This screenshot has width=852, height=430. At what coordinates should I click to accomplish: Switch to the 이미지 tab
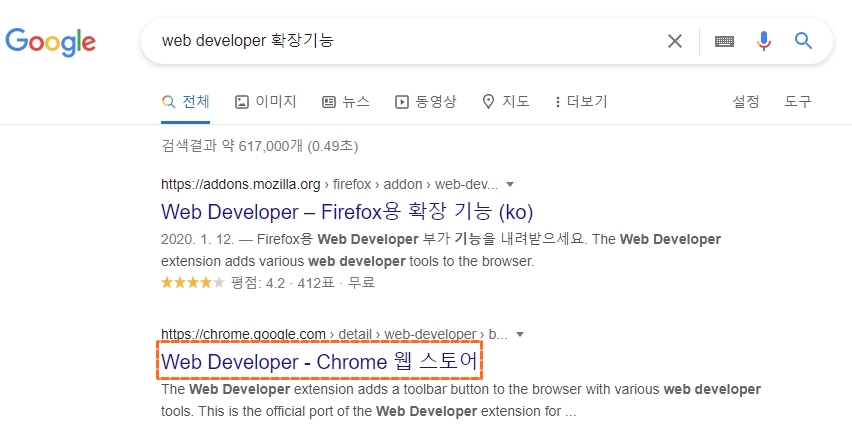[x=265, y=102]
